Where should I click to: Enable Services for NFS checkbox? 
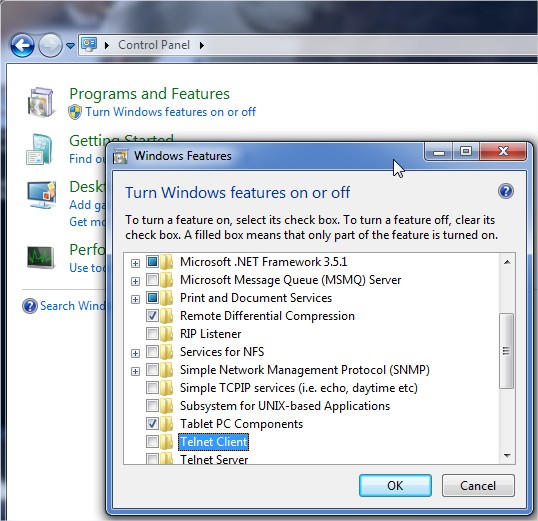tap(152, 351)
